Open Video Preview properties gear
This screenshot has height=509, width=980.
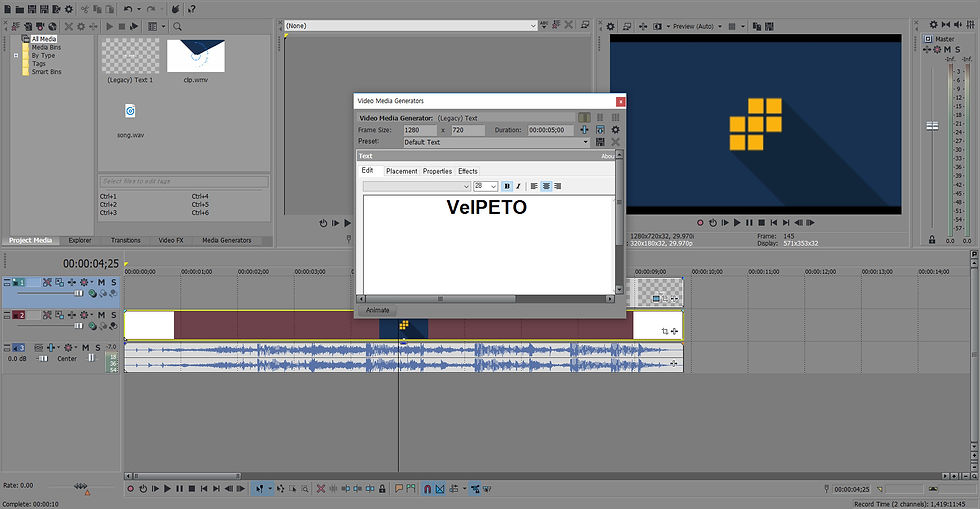coord(611,26)
